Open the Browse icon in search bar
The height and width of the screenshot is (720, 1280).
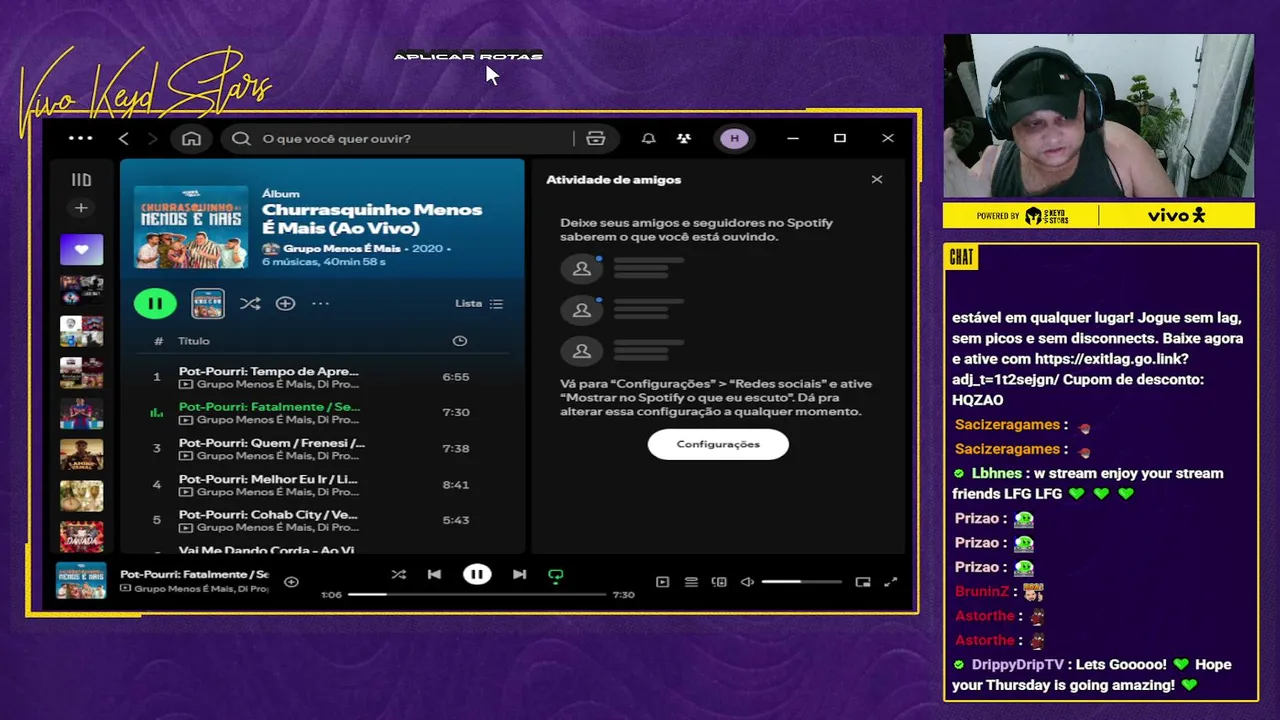[596, 139]
